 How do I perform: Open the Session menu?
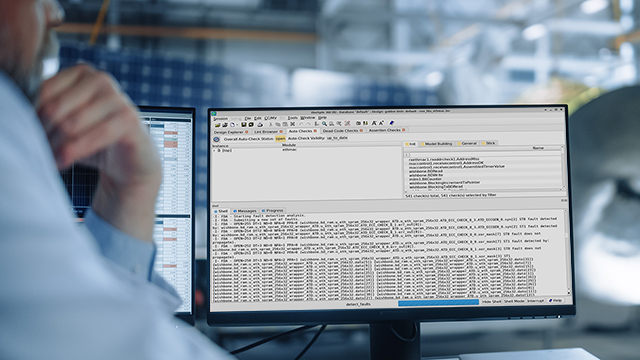tap(221, 119)
